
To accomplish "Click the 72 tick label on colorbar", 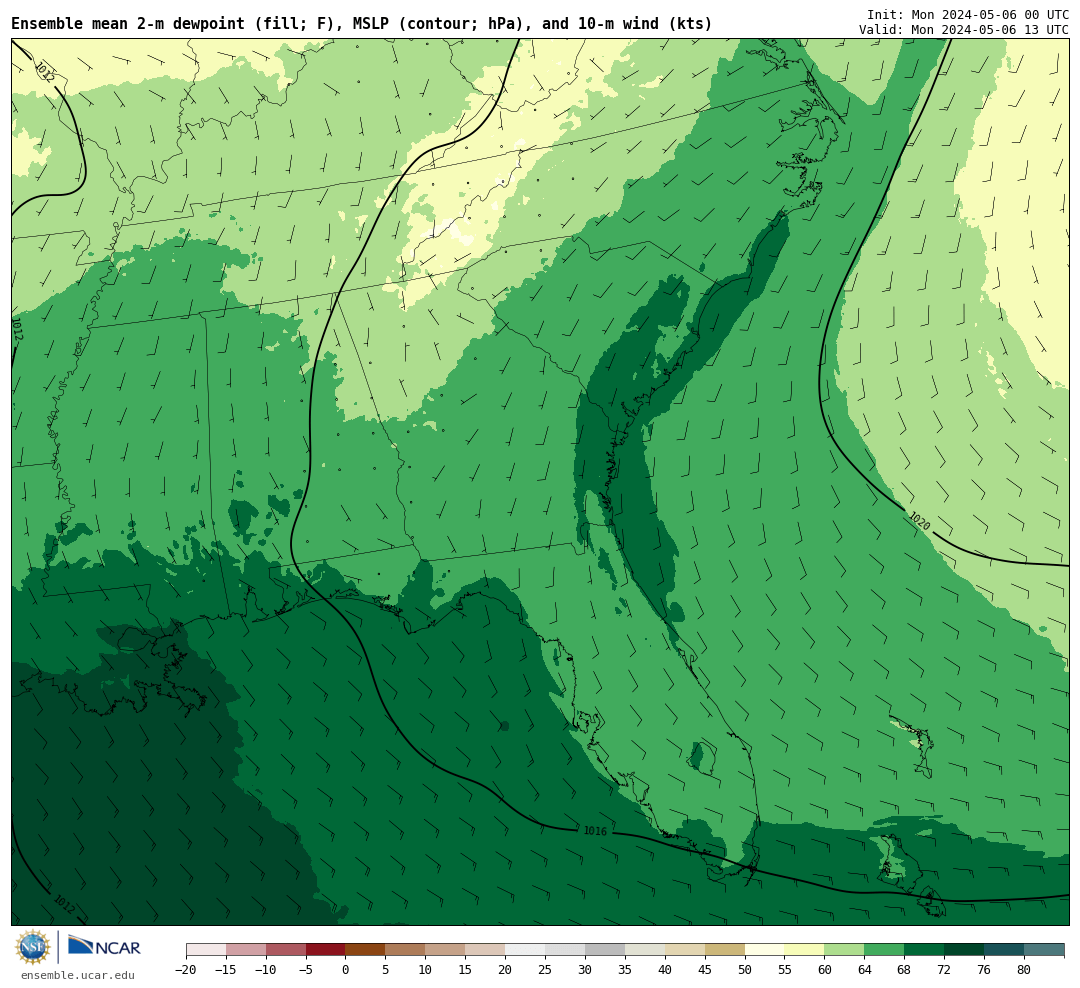I will tap(945, 970).
